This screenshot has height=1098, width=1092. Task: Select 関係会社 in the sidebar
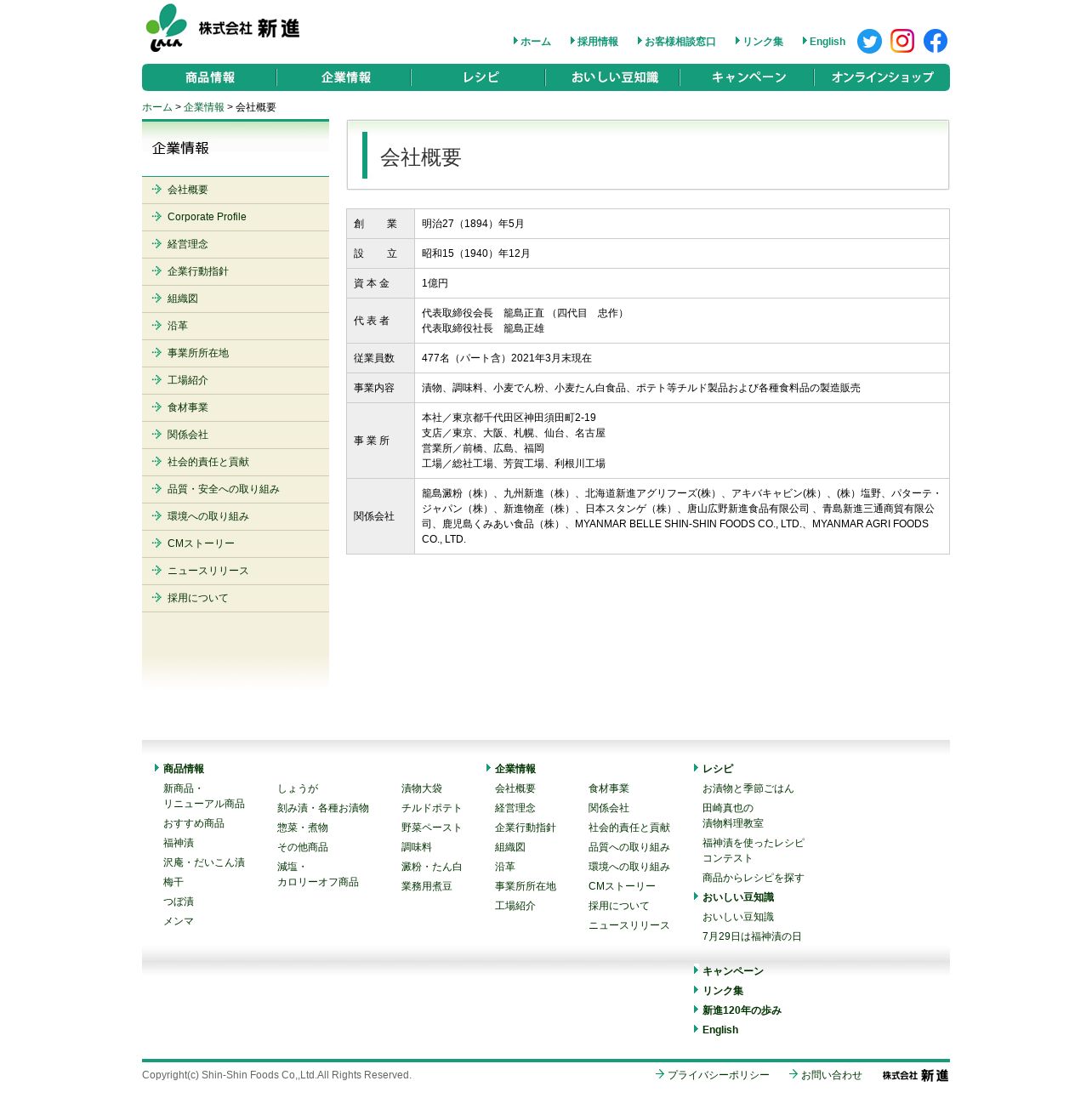point(236,435)
